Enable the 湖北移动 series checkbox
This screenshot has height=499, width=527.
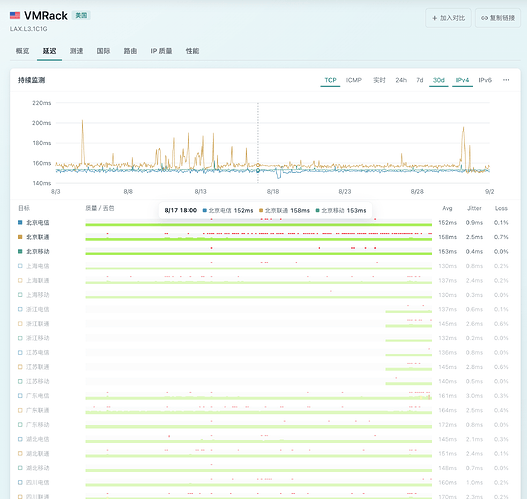coord(20,468)
